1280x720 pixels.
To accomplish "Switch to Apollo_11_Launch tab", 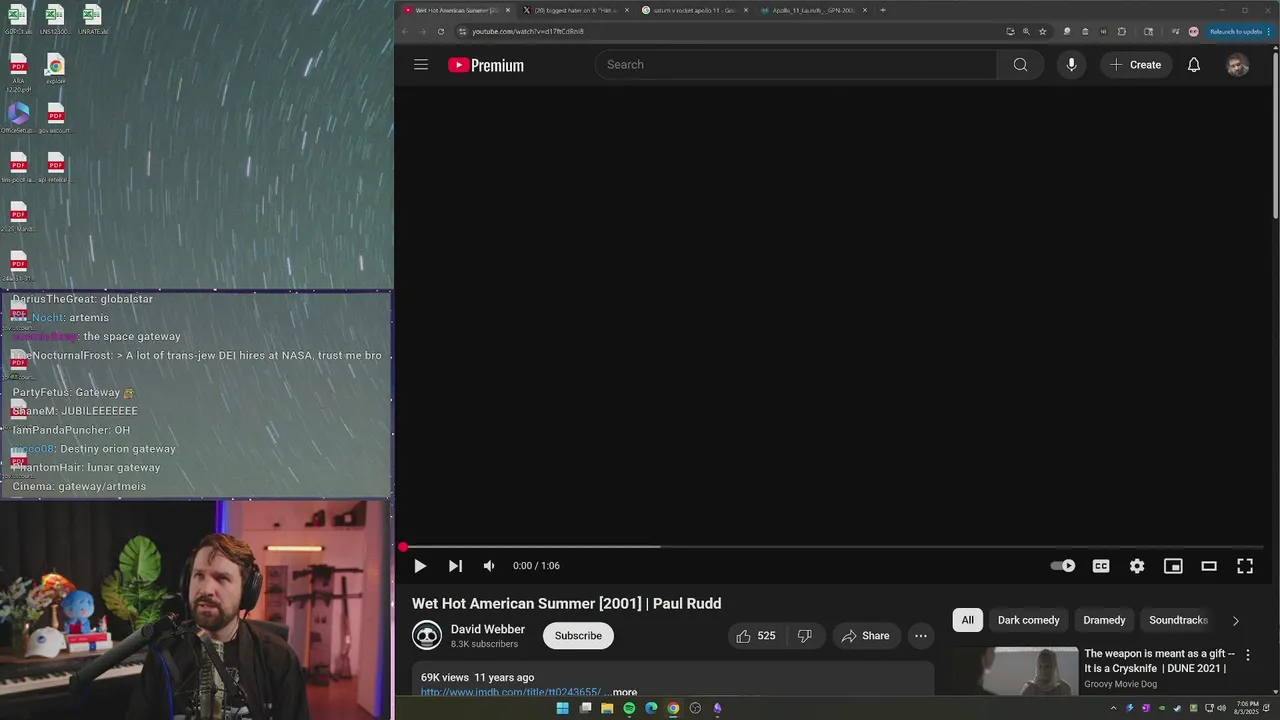I will 813,10.
